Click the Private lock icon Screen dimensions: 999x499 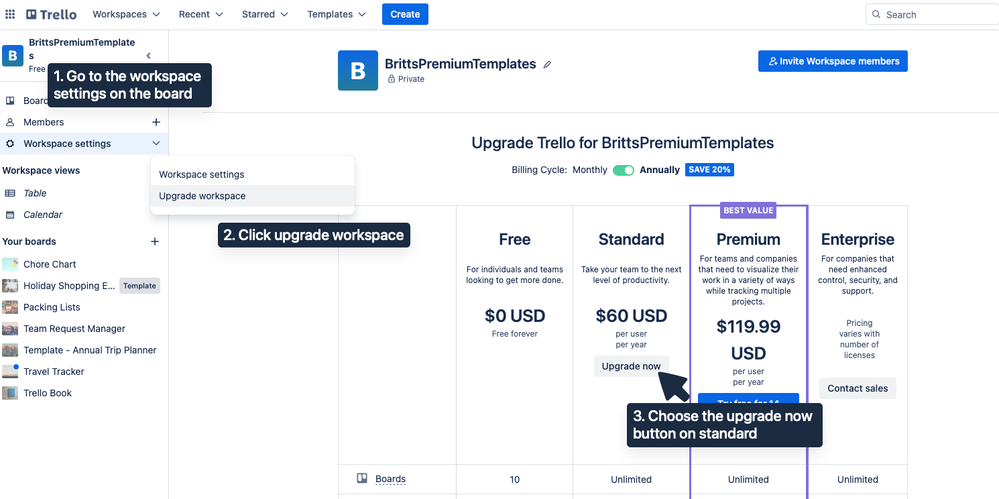click(392, 79)
